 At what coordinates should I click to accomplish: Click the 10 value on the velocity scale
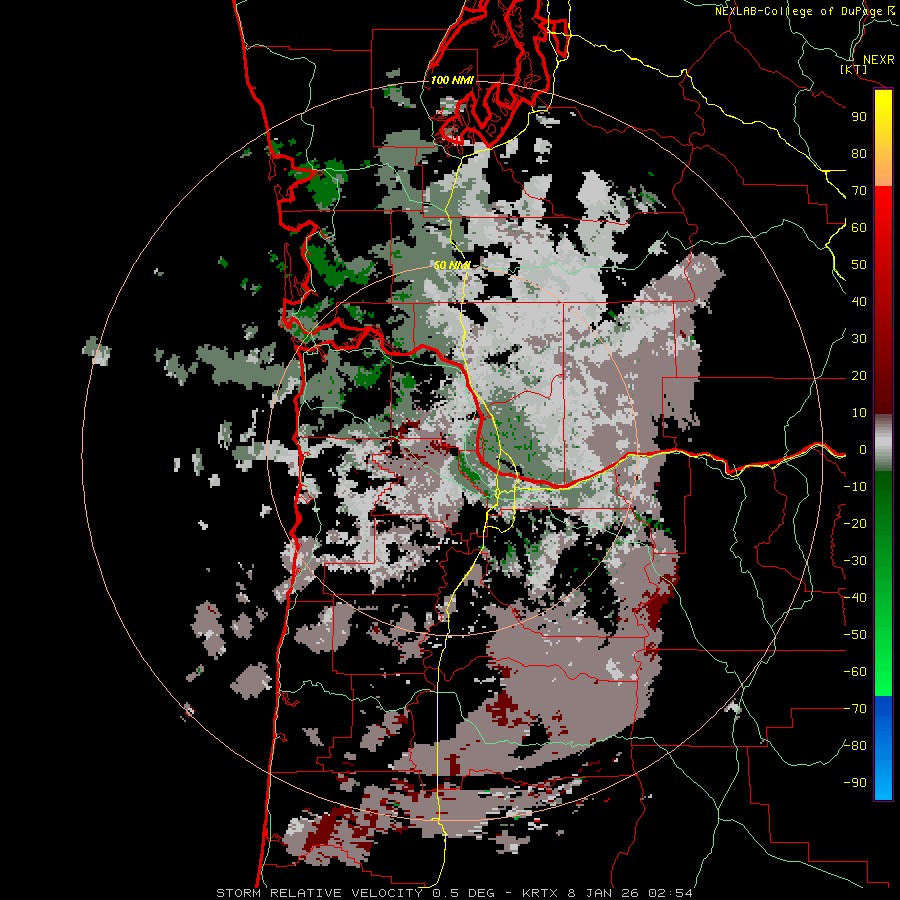(x=859, y=413)
